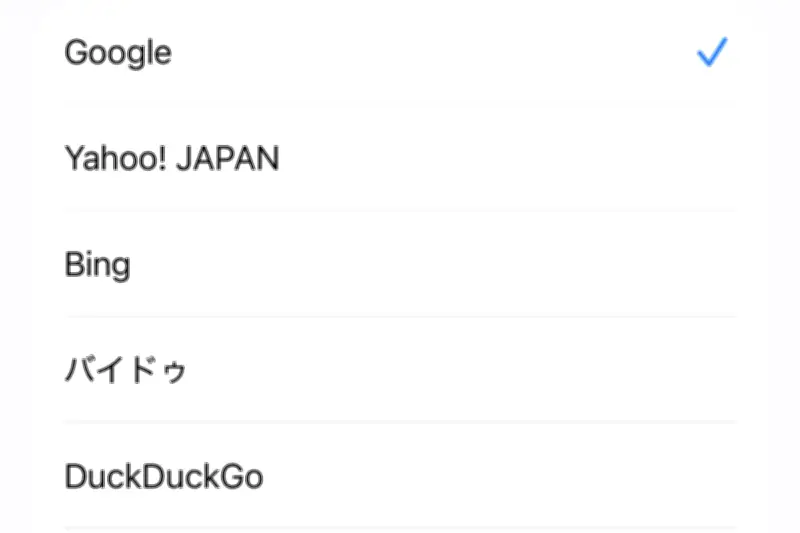Switch search engine to DuckDuckGo
This screenshot has height=533, width=800.
[400, 475]
